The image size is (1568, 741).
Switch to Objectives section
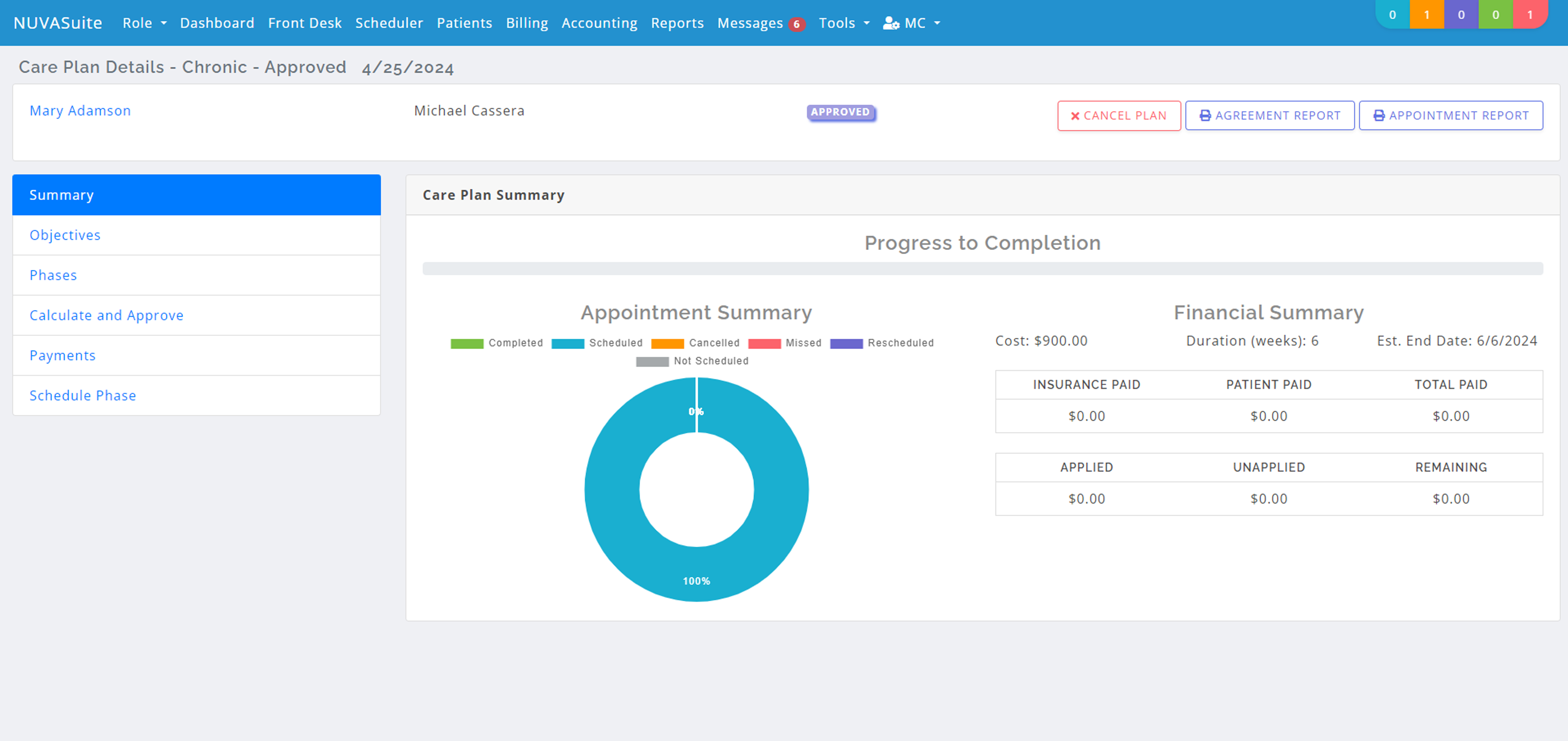pyautogui.click(x=197, y=235)
